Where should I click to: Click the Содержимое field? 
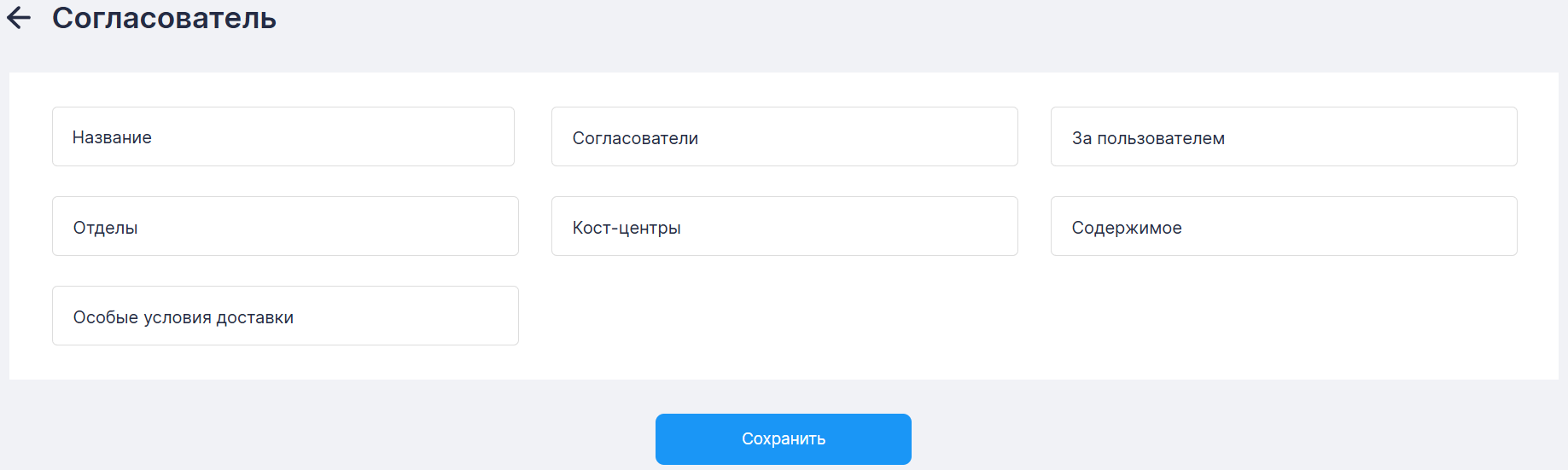(1283, 226)
